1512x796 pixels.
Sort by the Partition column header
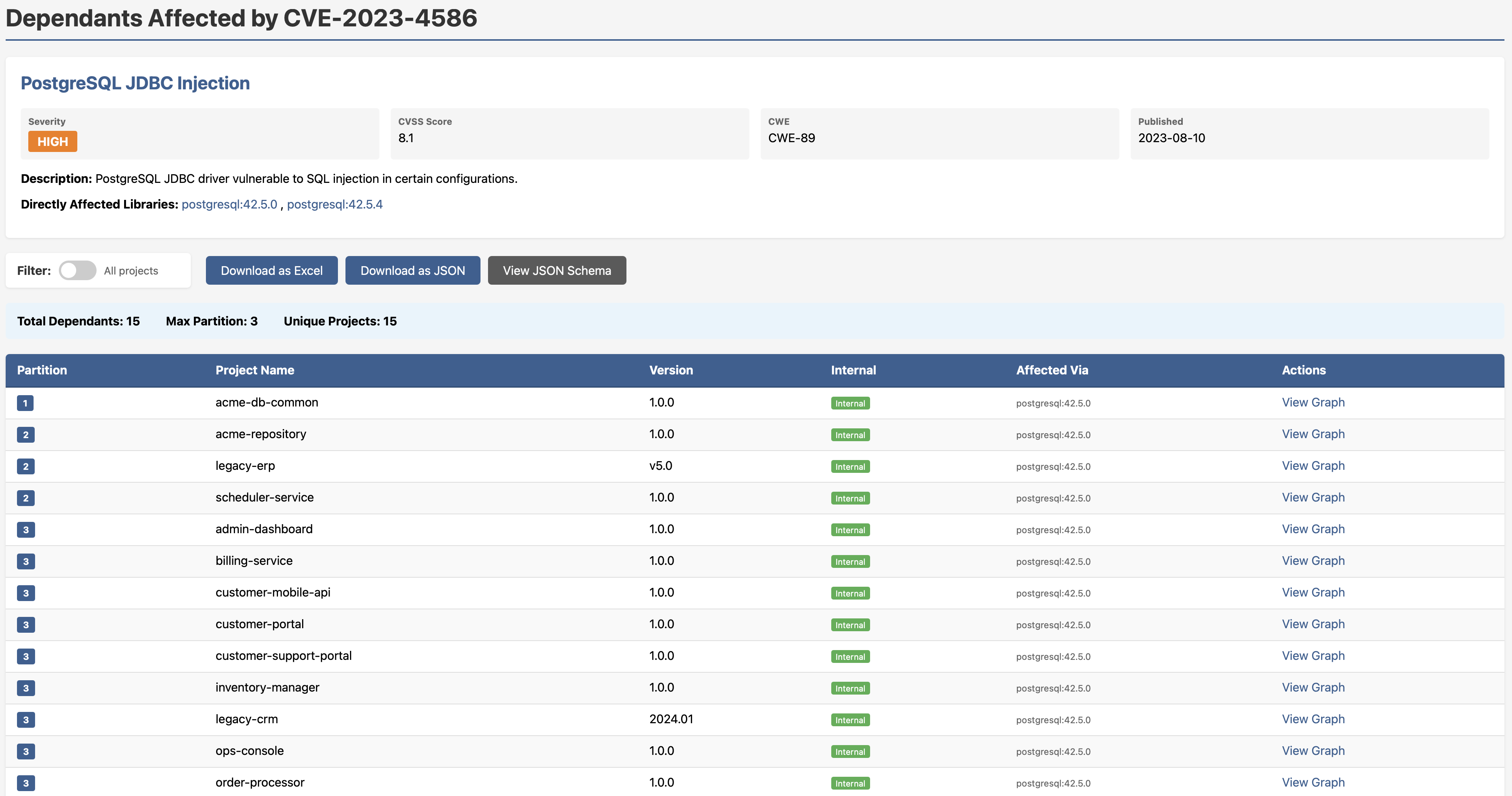coord(41,370)
